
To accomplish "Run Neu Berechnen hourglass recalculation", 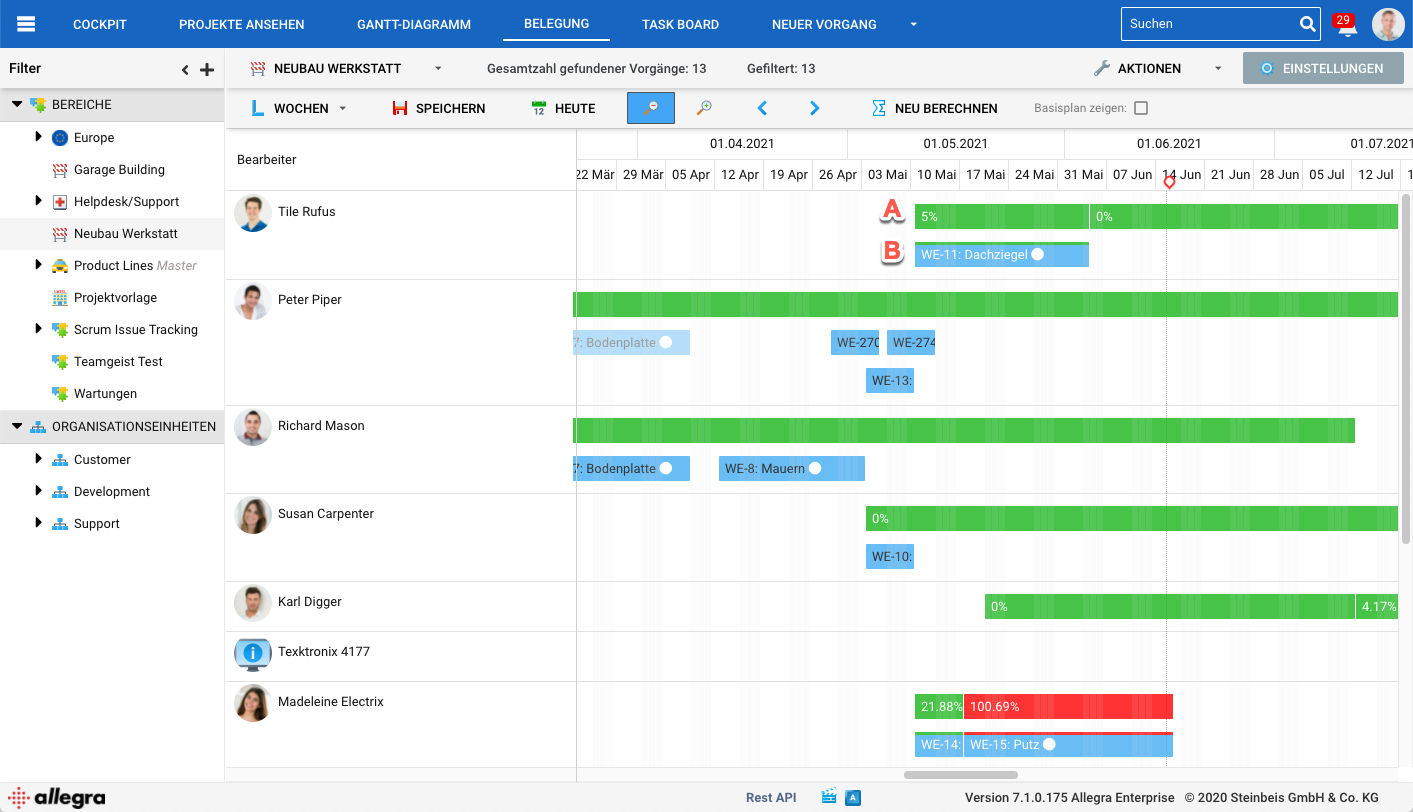I will (881, 107).
